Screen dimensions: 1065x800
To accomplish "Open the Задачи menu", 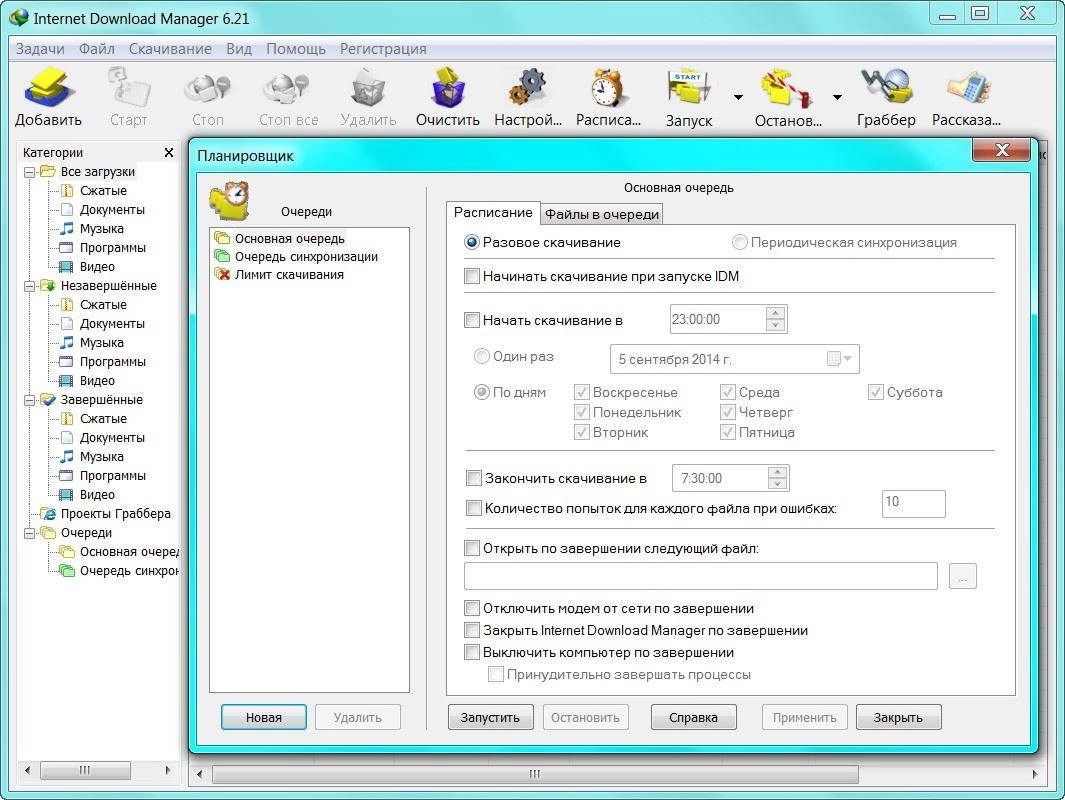I will point(40,49).
